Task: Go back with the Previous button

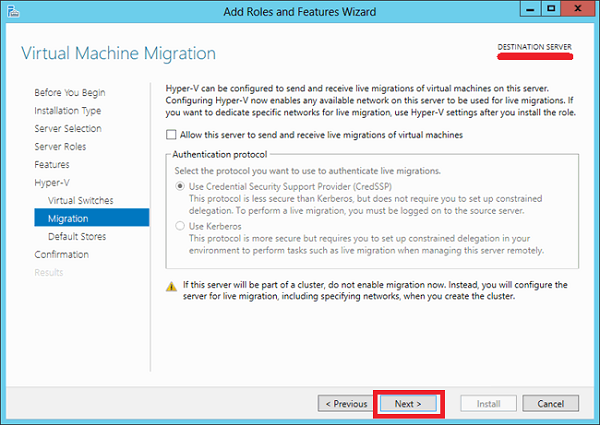Action: tap(343, 403)
